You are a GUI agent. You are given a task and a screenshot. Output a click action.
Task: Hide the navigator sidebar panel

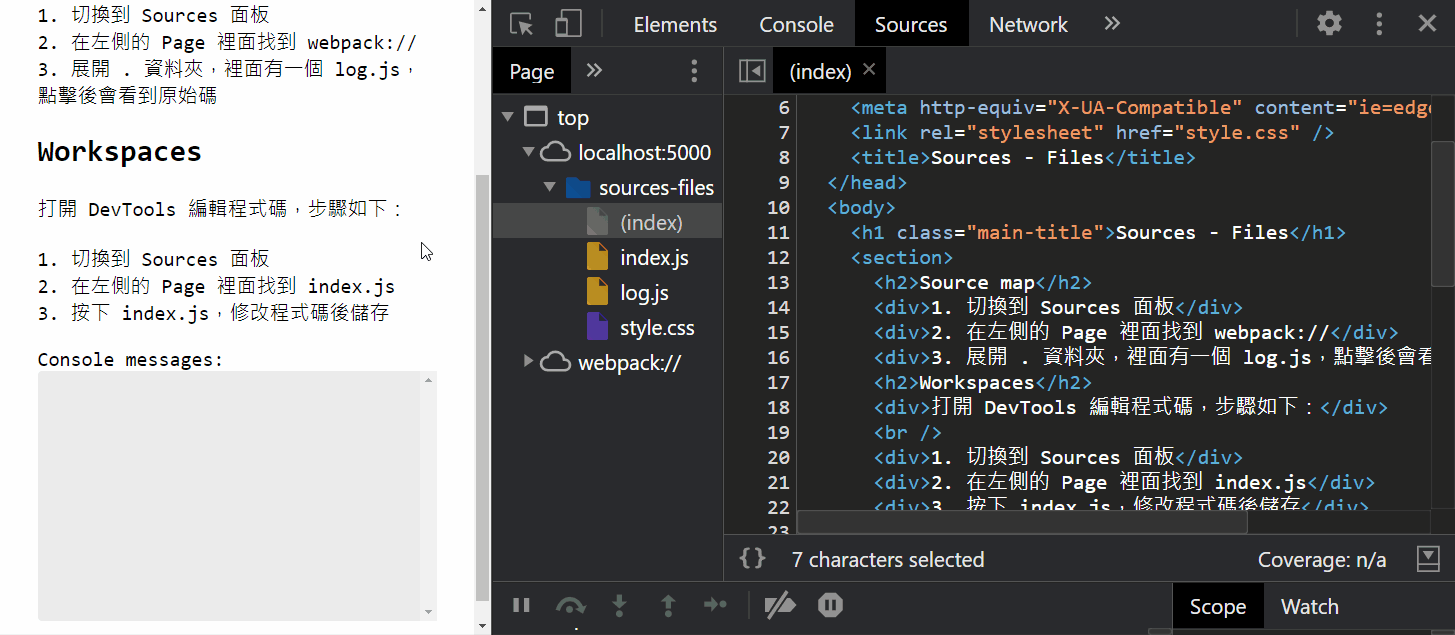(751, 70)
